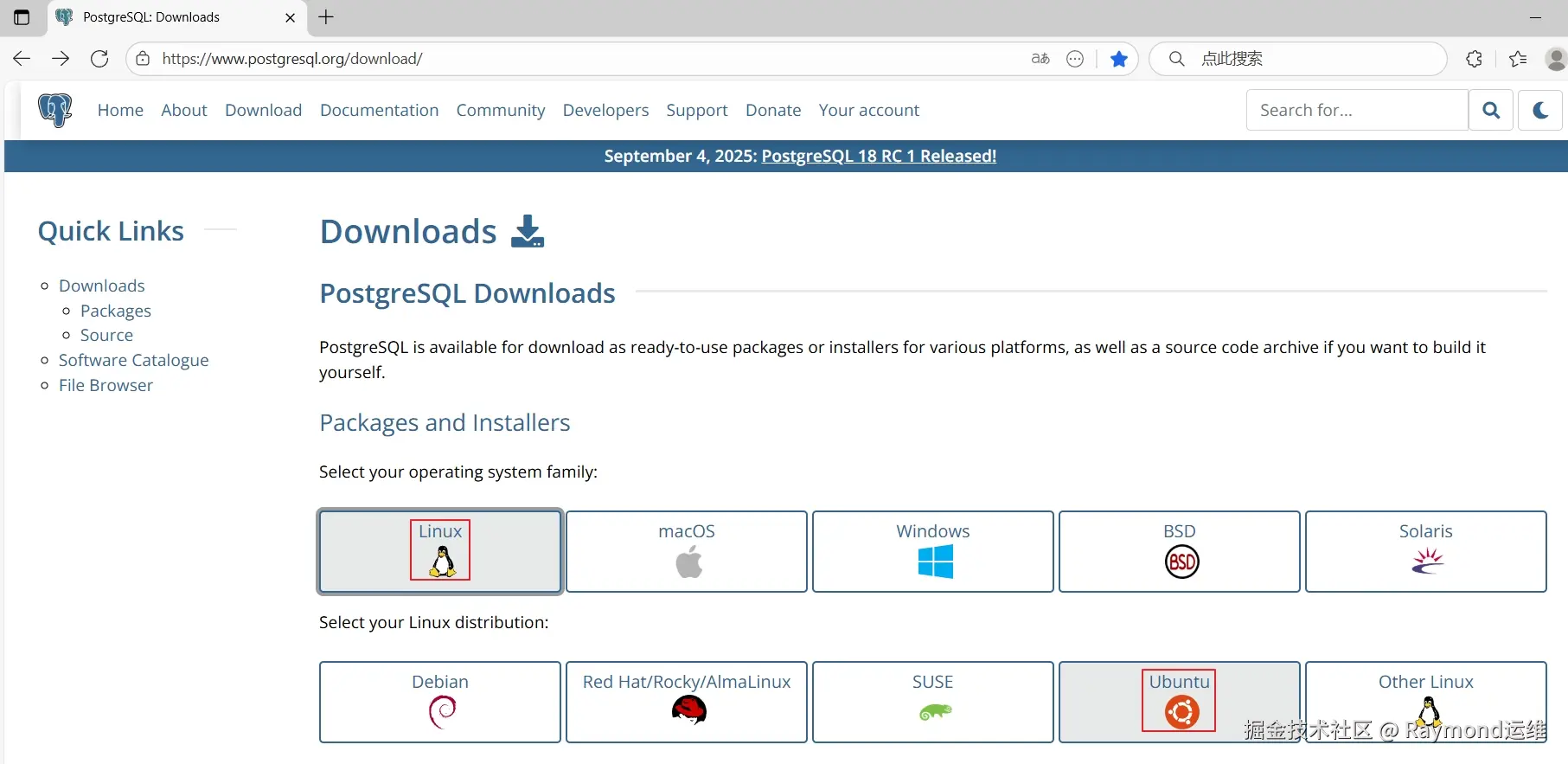This screenshot has height=764, width=1568.
Task: Select the BSD operating system button
Action: 1180,551
